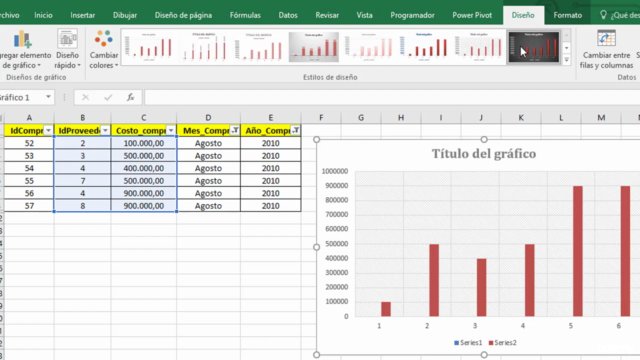
Task: Select Series2 legend entry
Action: pos(502,343)
